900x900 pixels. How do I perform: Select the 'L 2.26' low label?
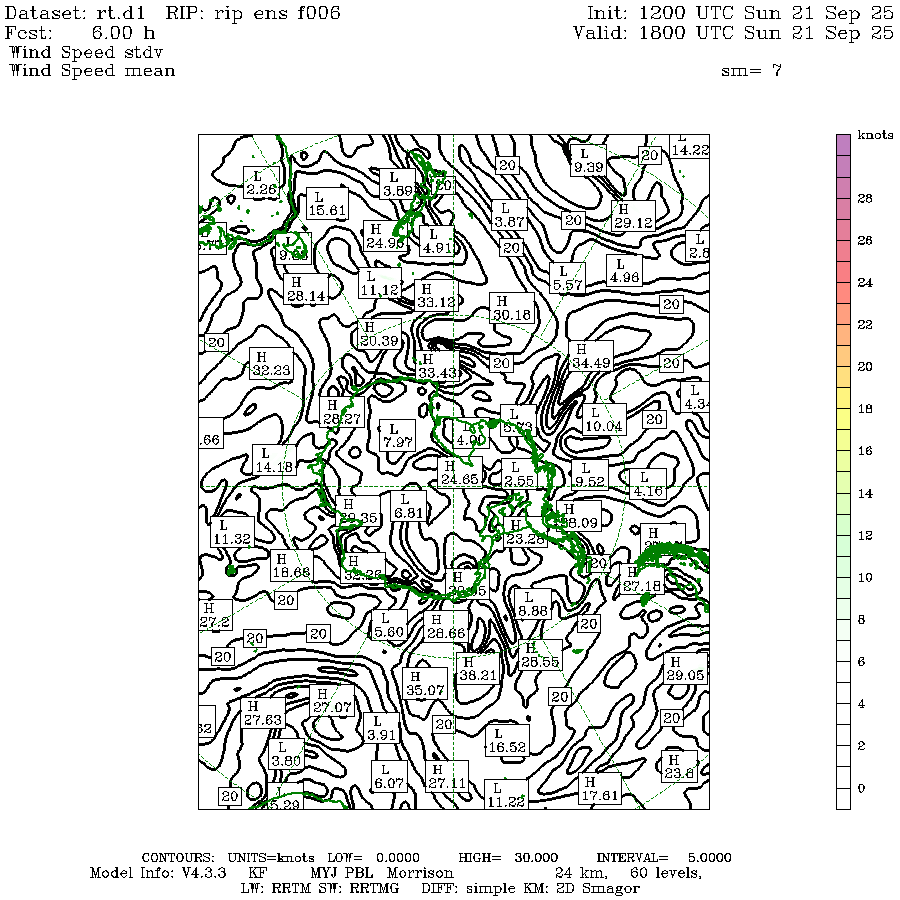[x=261, y=183]
